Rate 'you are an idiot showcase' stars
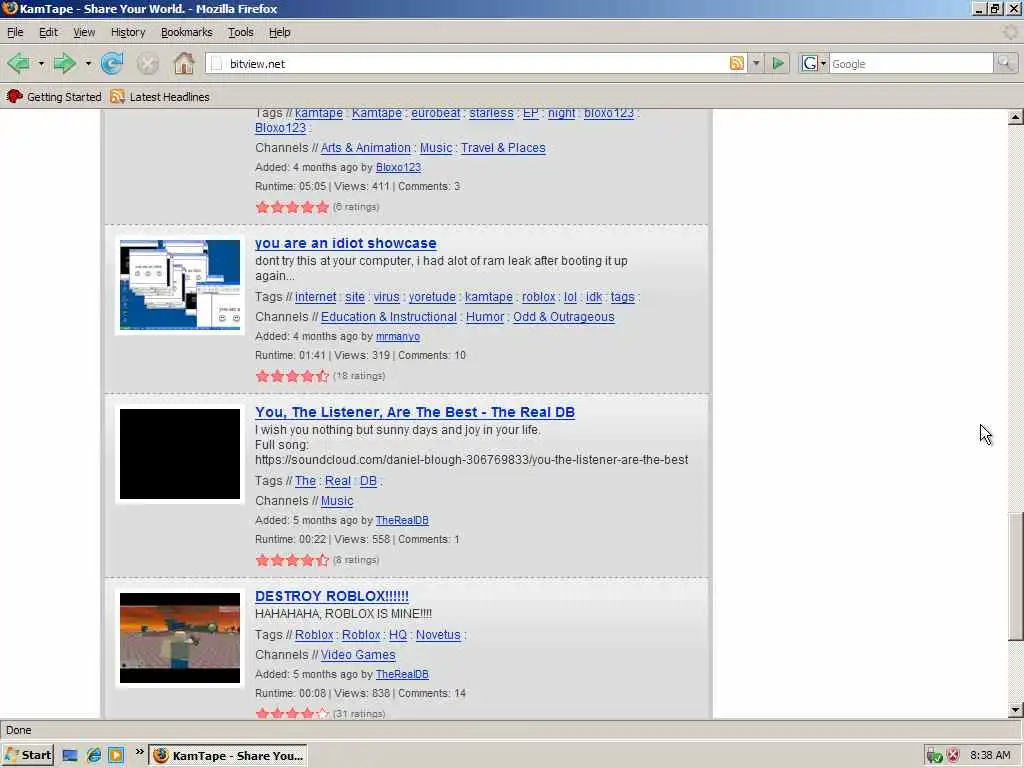The width and height of the screenshot is (1024, 768). (292, 376)
